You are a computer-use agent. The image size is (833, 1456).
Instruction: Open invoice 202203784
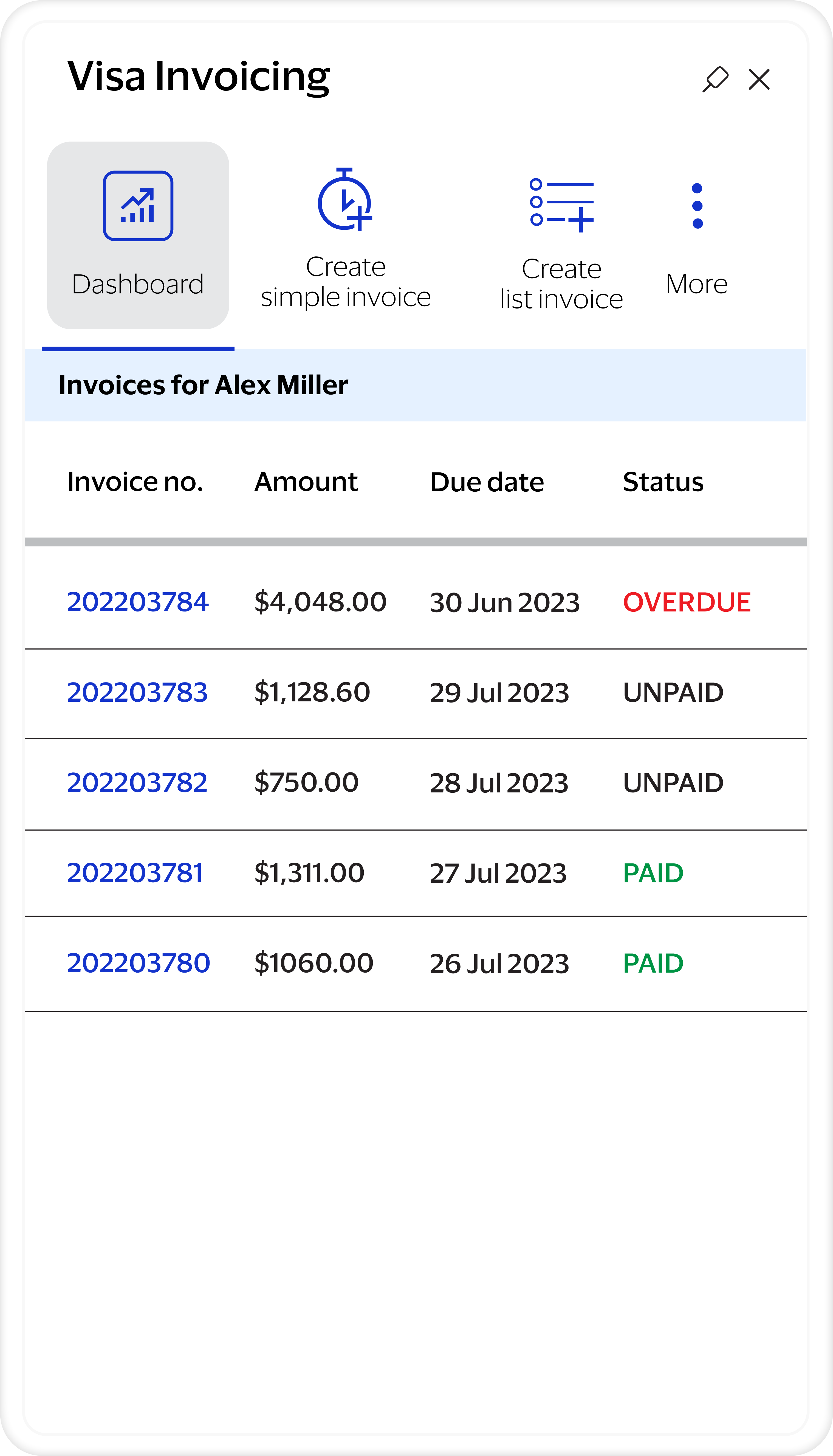[138, 602]
